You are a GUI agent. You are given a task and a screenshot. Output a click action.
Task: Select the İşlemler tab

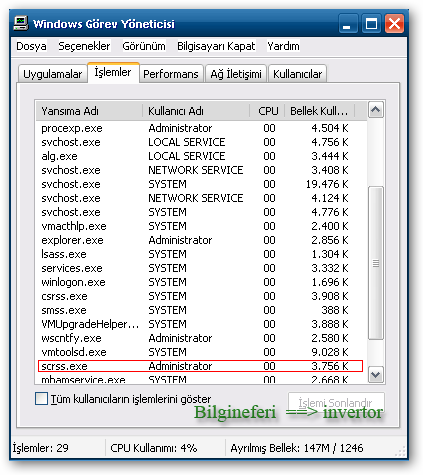113,72
